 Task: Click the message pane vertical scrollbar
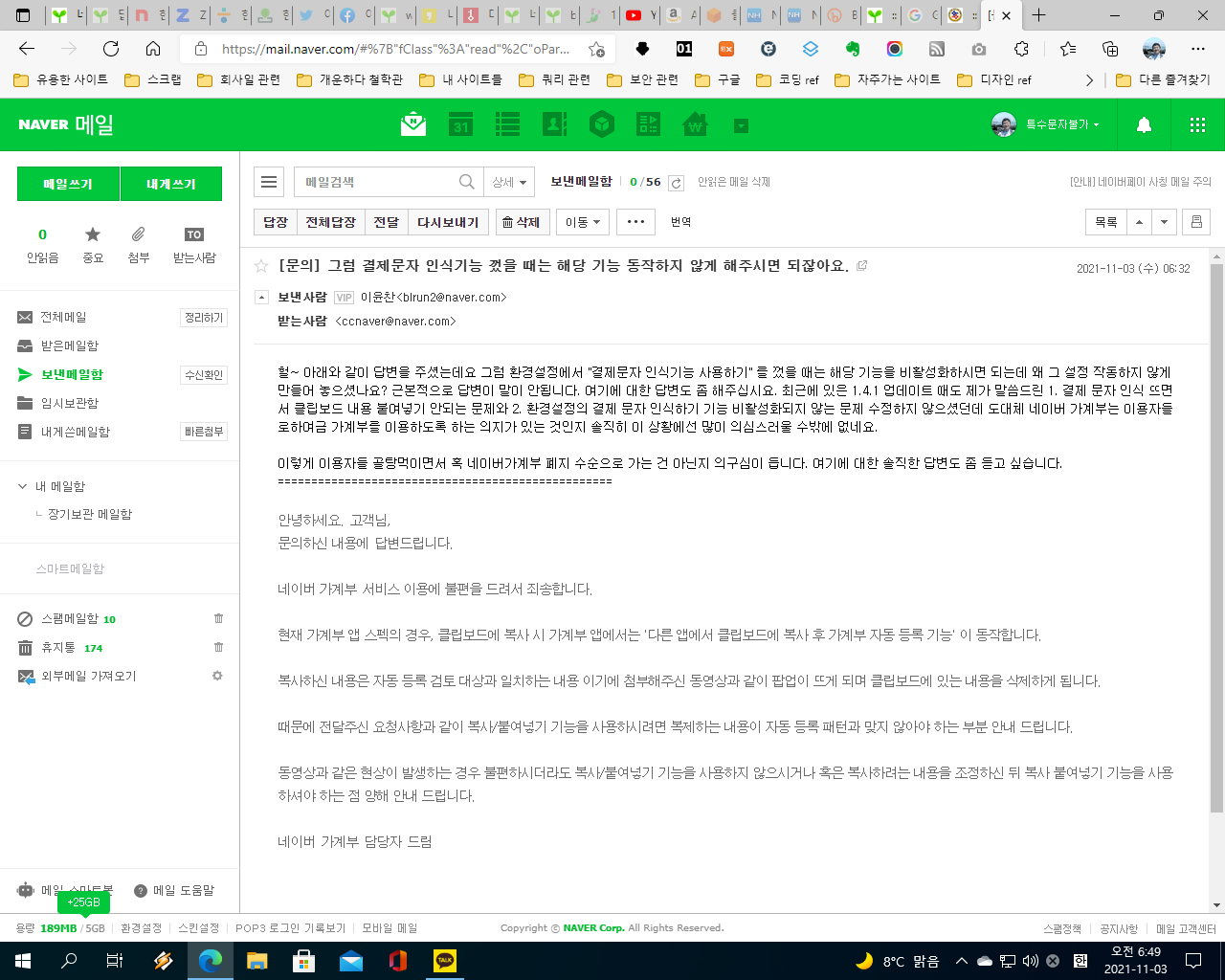coord(1216,539)
